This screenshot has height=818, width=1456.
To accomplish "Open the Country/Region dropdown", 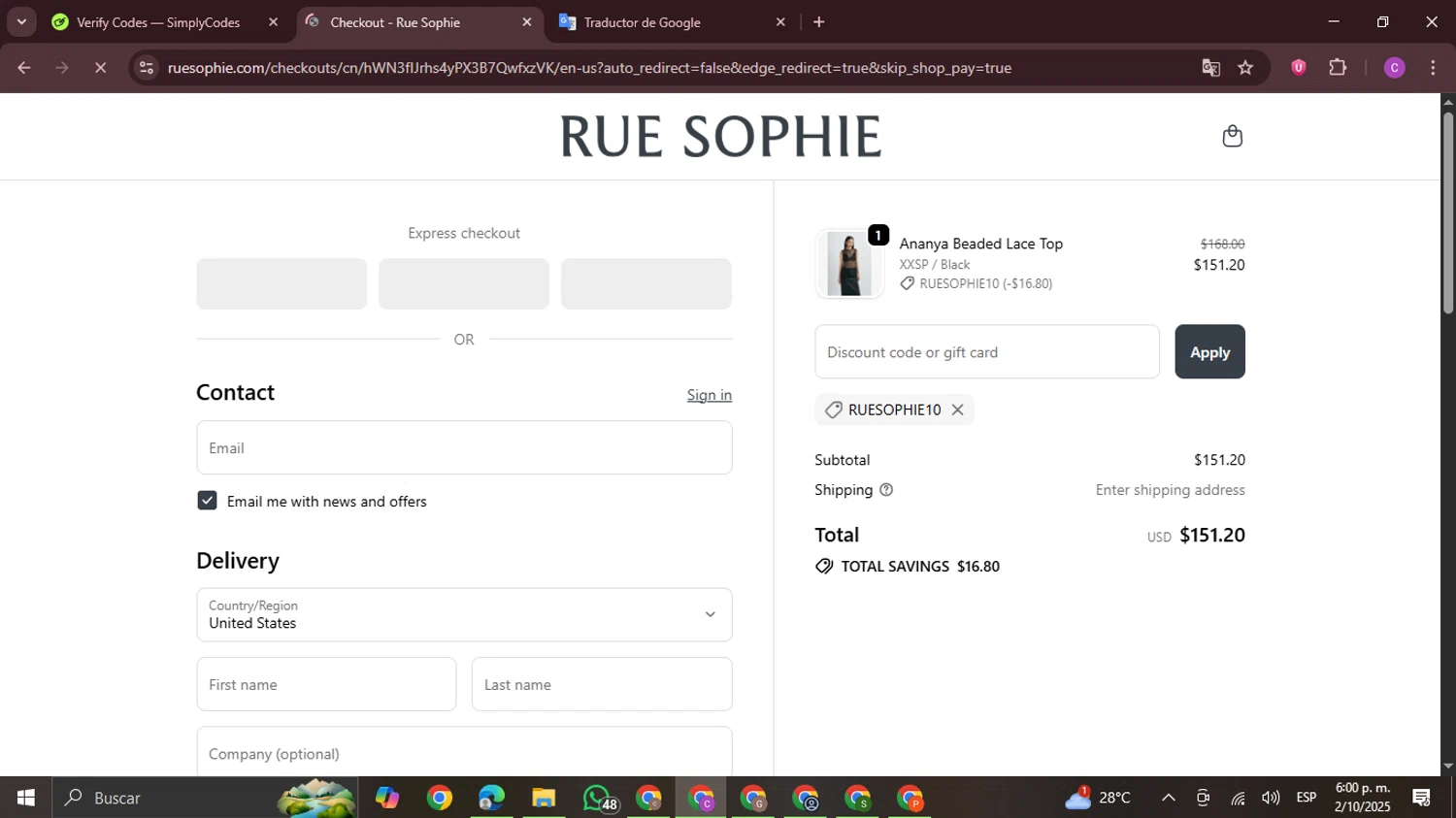I will point(464,614).
